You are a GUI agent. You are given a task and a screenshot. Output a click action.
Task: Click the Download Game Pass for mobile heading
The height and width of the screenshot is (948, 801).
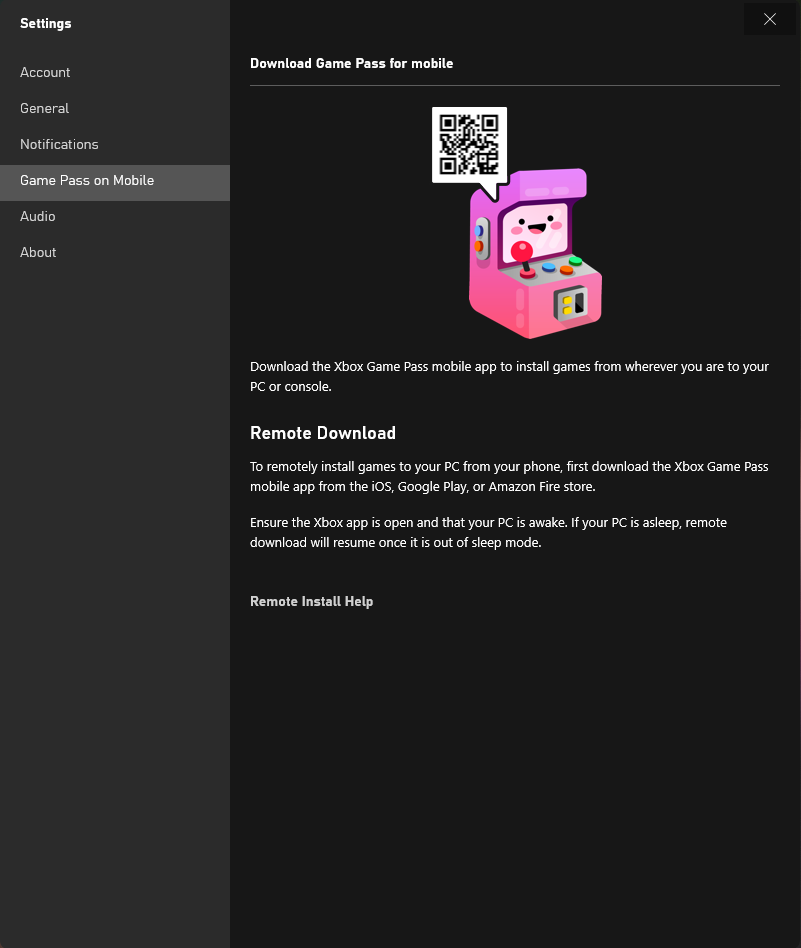[x=351, y=63]
